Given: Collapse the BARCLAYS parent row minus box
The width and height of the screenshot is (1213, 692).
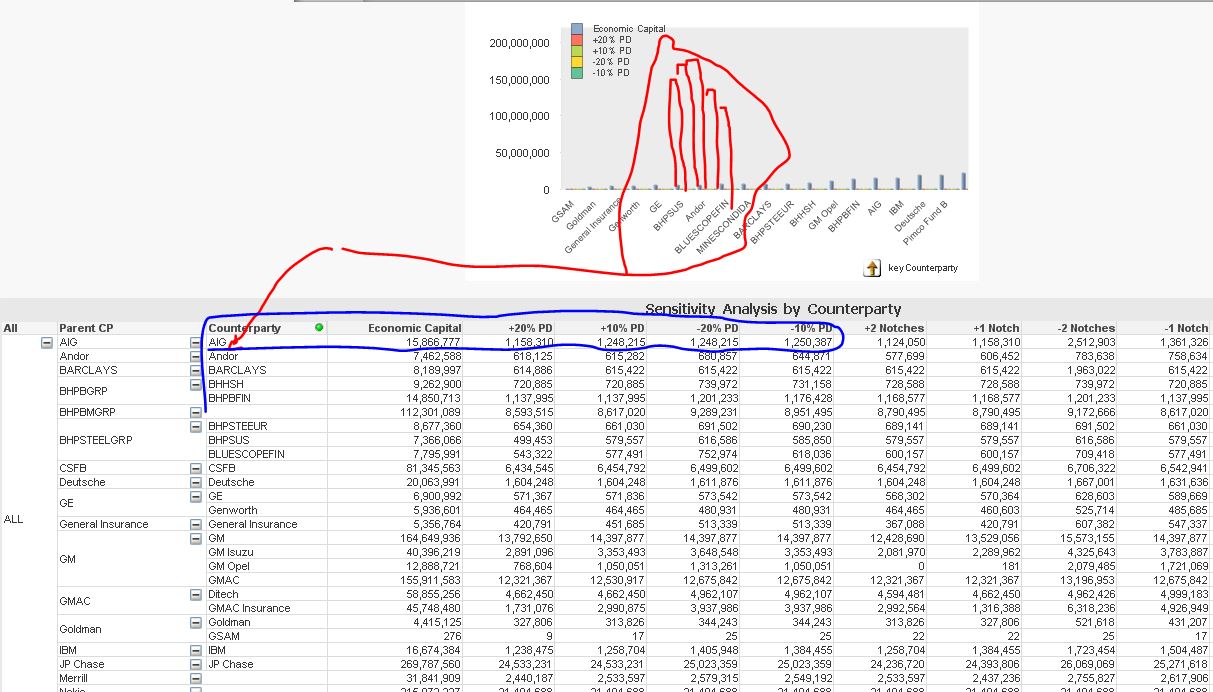Looking at the screenshot, I should click(196, 370).
